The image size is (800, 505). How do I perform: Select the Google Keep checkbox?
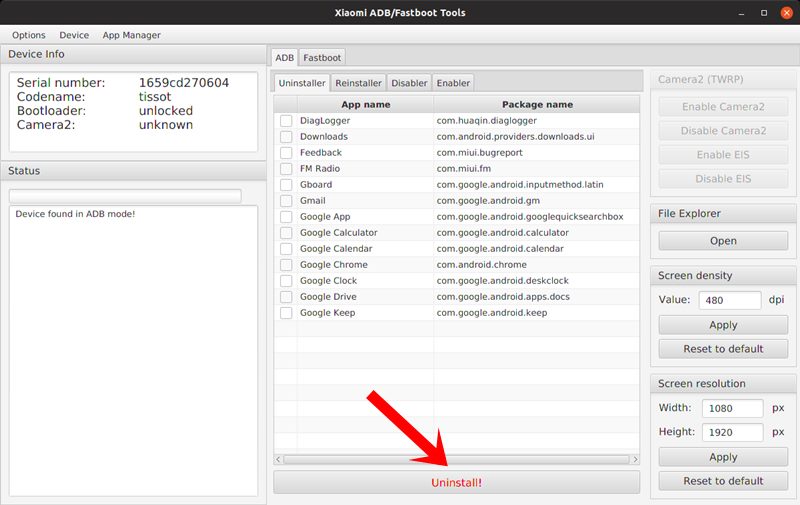(x=286, y=313)
